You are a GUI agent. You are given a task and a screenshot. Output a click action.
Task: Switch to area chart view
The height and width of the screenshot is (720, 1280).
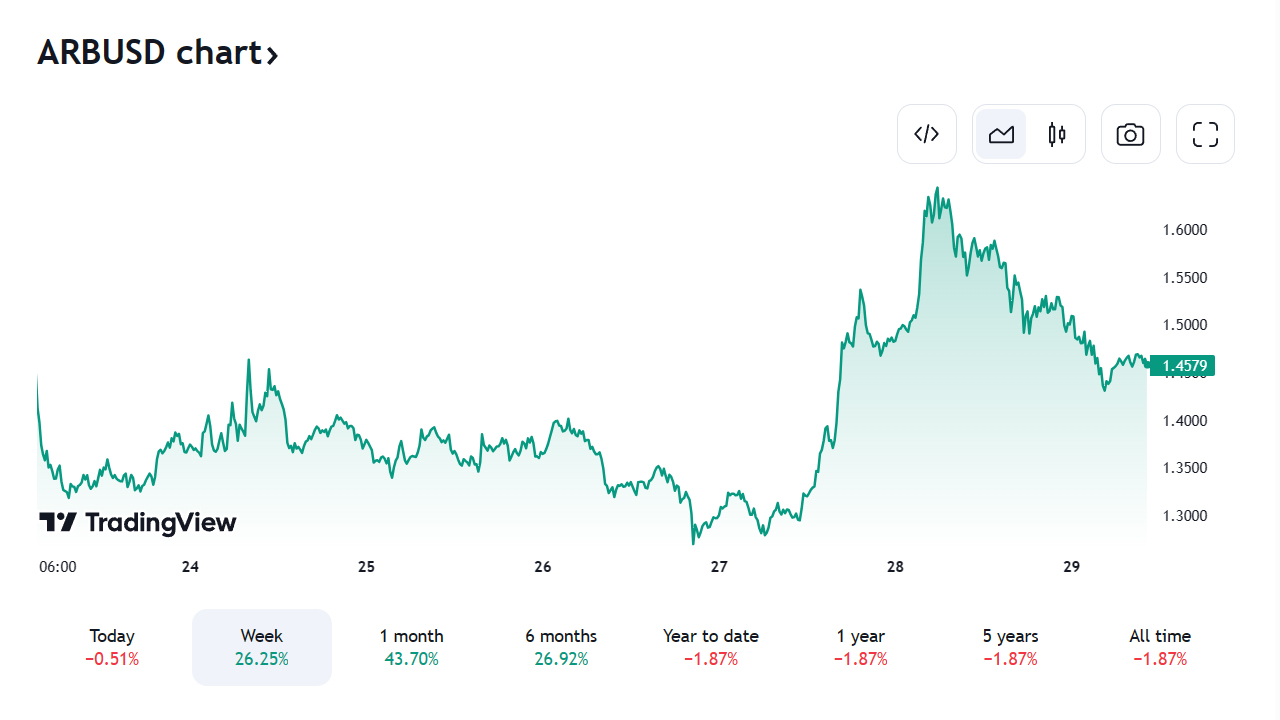pyautogui.click(x=1001, y=134)
